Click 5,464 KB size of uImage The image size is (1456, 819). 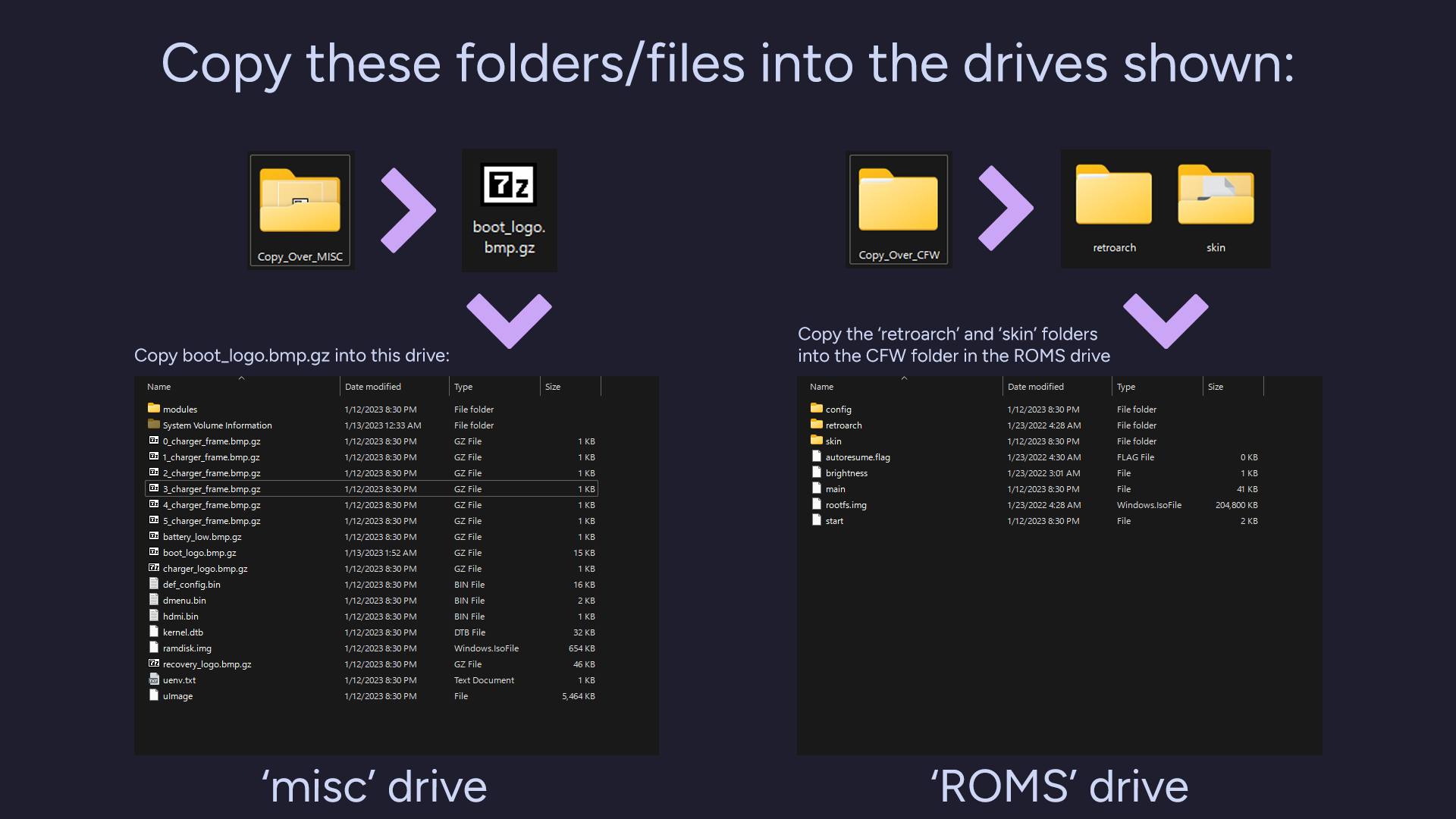point(579,696)
